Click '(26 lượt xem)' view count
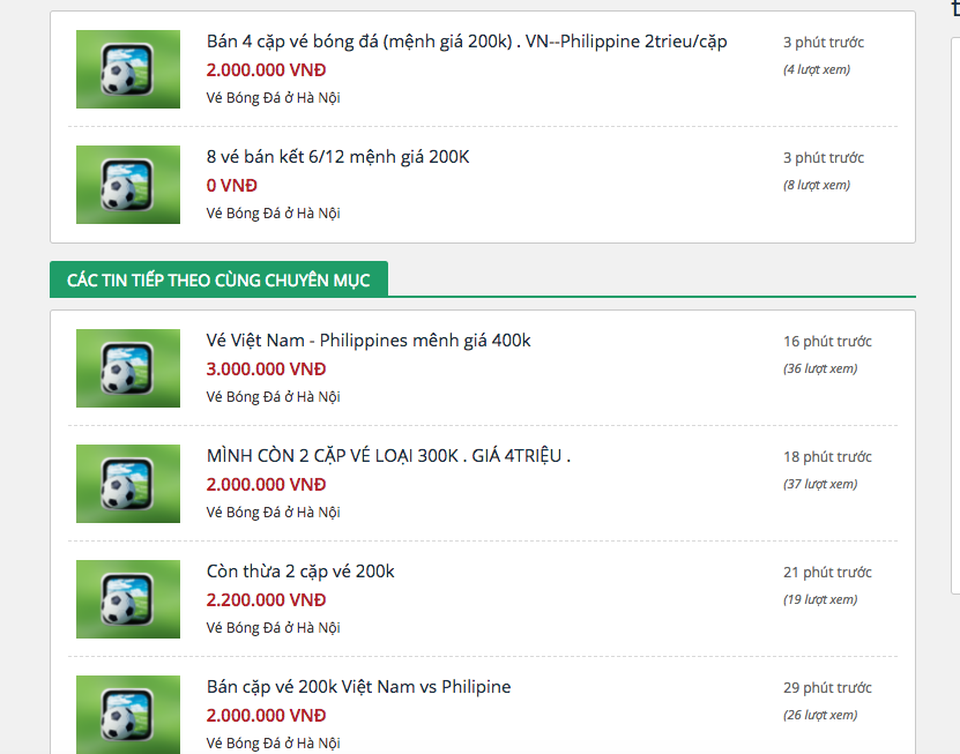Screen dimensions: 960x754 click(820, 715)
